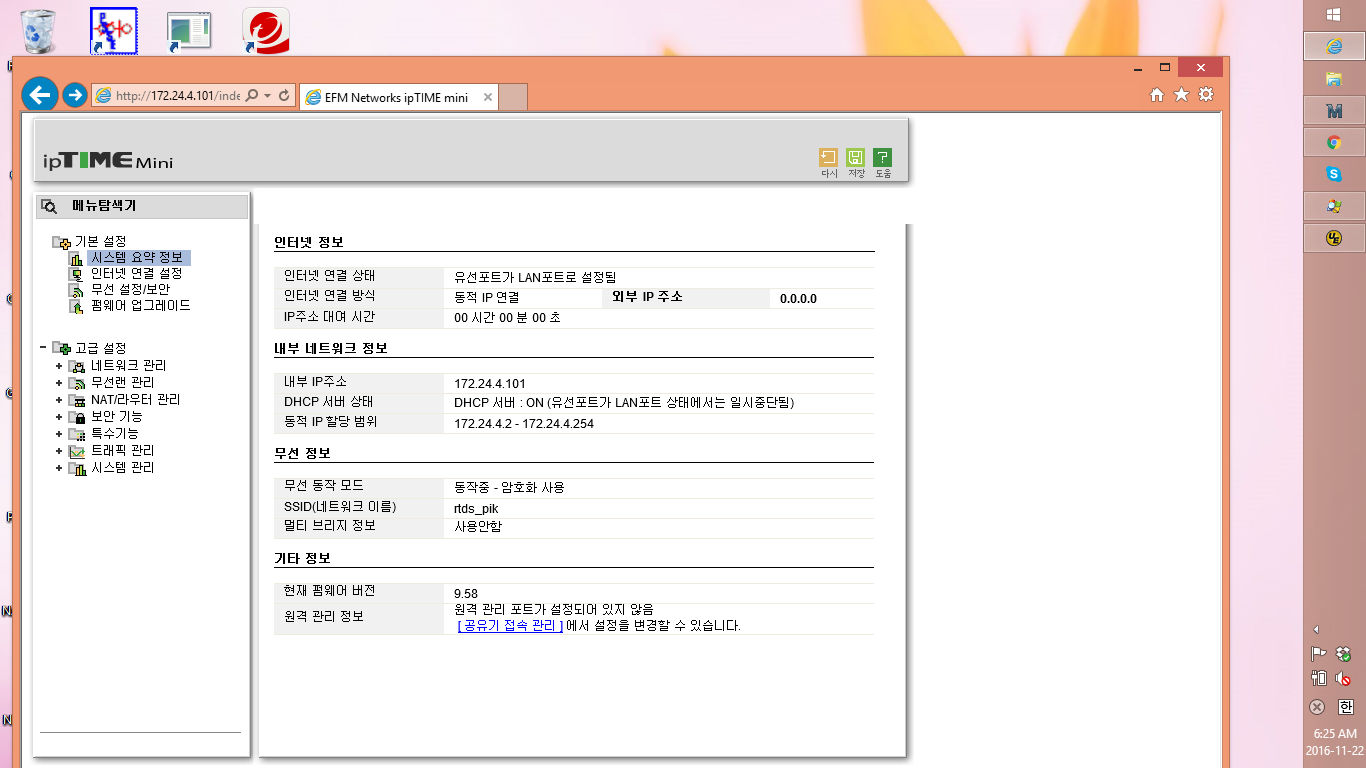Click the 메뉴탐색기 header
This screenshot has height=768, width=1366.
pyautogui.click(x=142, y=206)
